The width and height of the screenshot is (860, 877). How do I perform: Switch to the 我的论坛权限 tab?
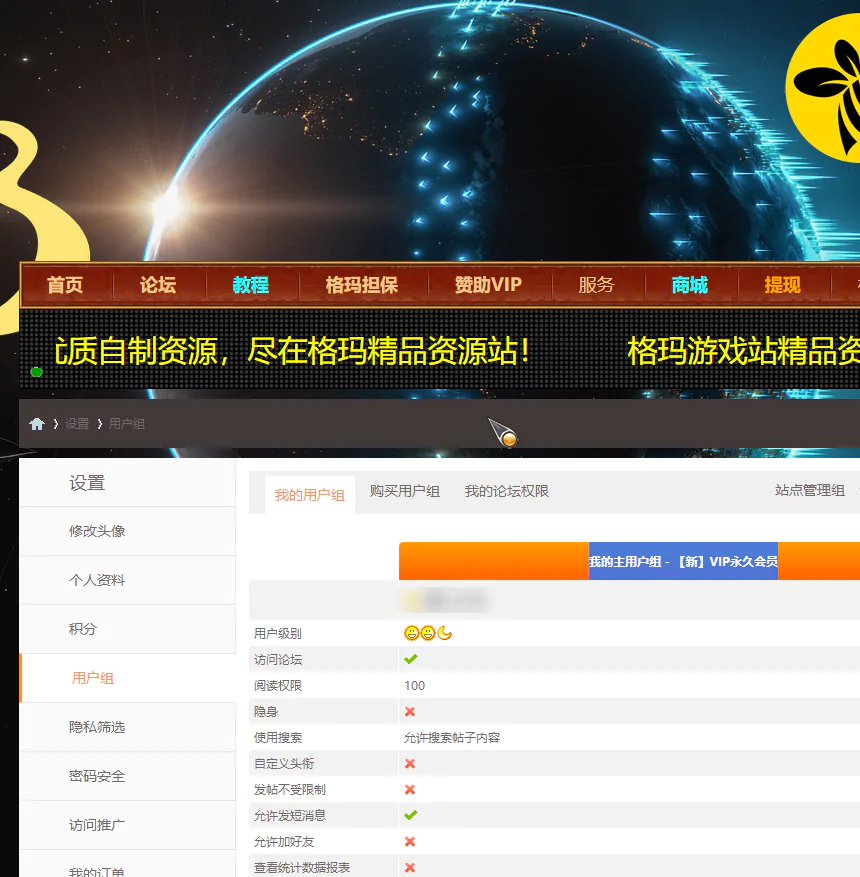click(507, 491)
